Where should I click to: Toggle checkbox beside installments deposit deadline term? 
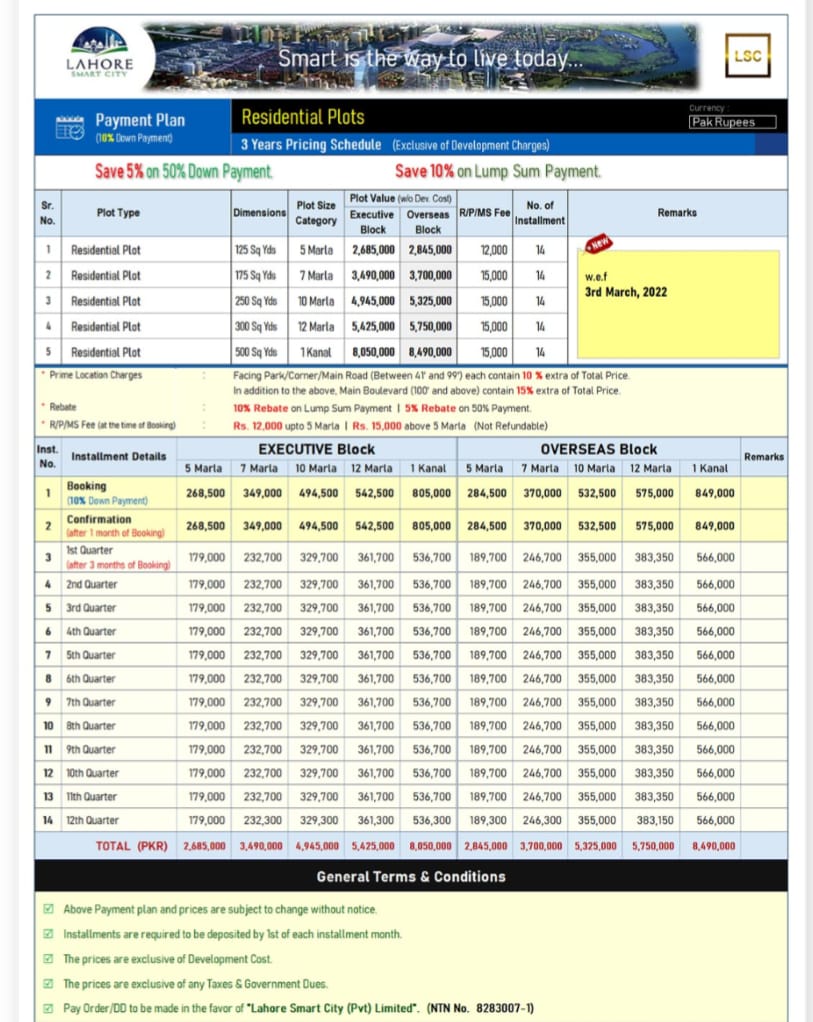point(49,934)
